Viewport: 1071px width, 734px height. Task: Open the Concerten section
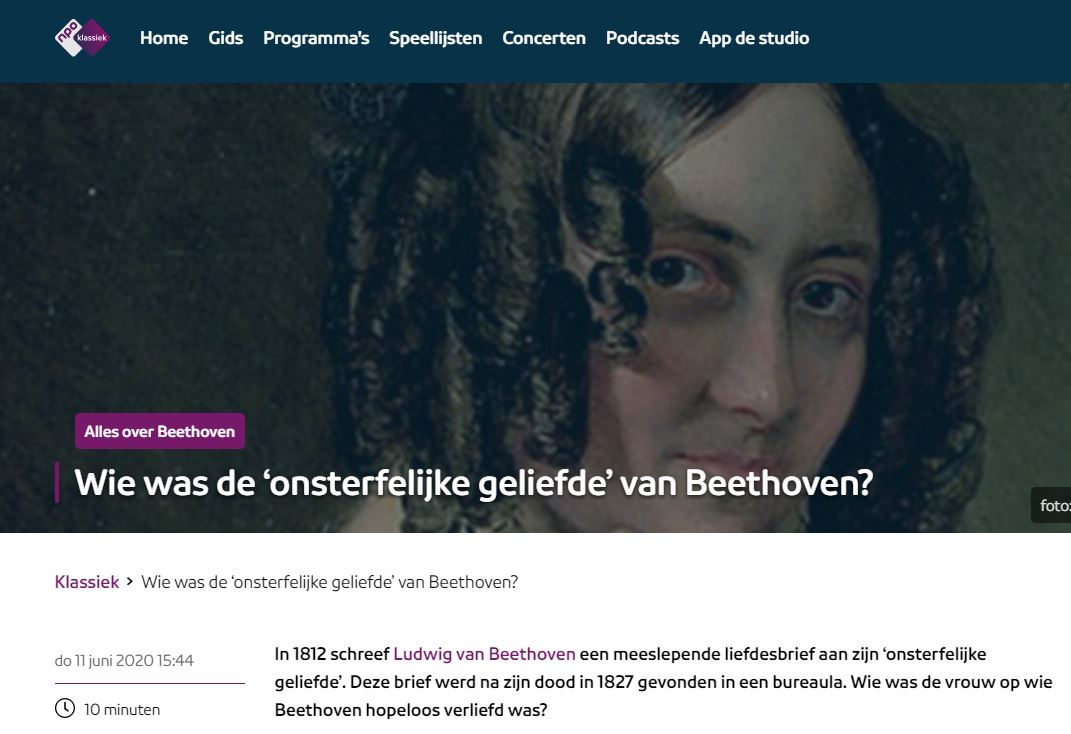544,38
